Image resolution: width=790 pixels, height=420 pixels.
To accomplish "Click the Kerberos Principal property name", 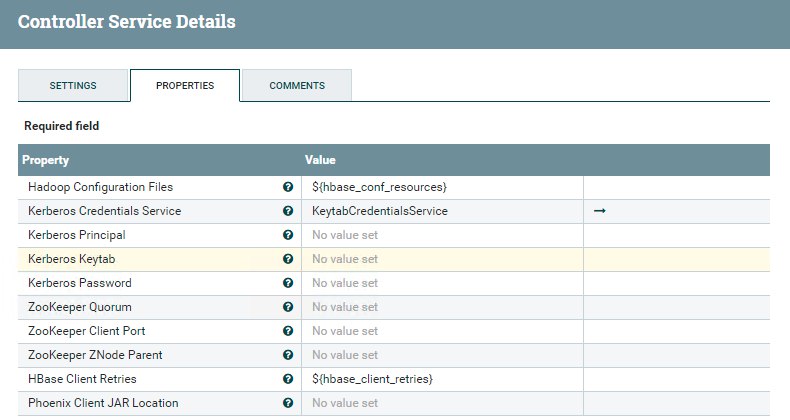I will [77, 235].
